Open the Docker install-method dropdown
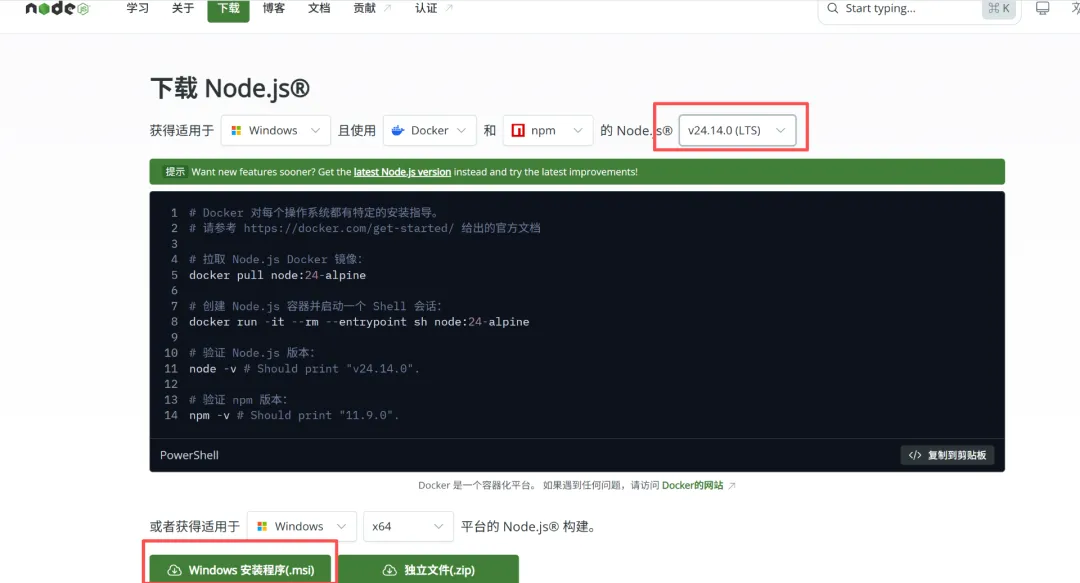Image resolution: width=1080 pixels, height=583 pixels. pyautogui.click(x=430, y=130)
